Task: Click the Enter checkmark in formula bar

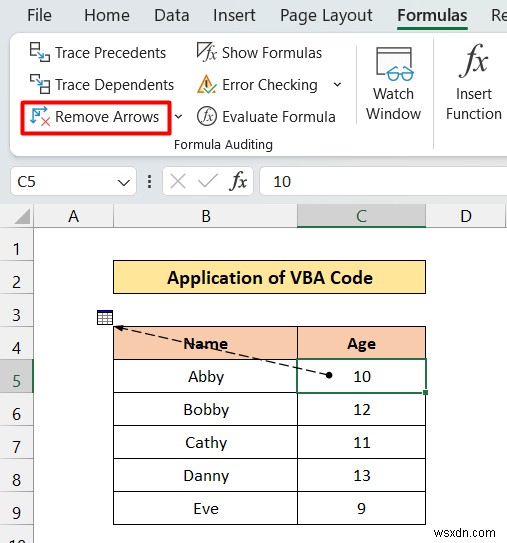Action: click(x=207, y=181)
